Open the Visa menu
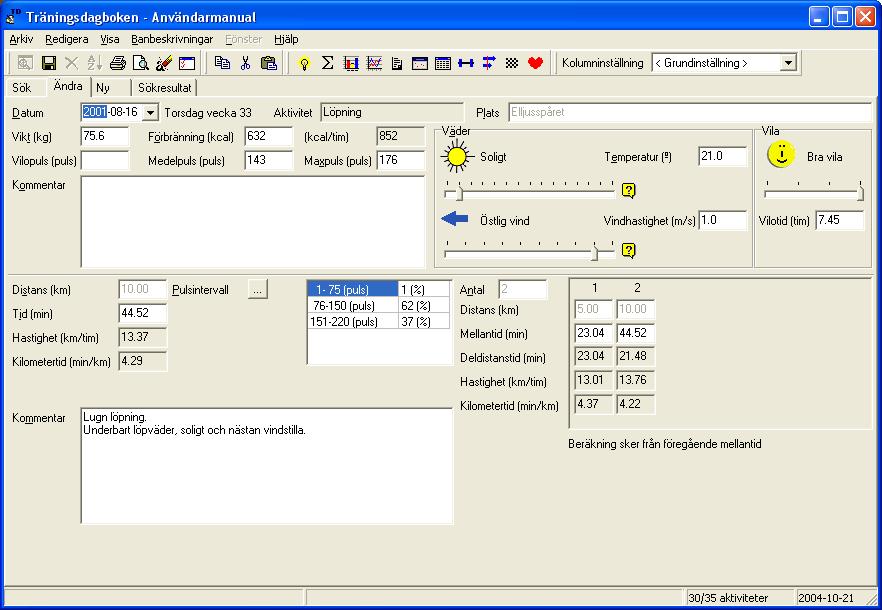 click(x=110, y=39)
